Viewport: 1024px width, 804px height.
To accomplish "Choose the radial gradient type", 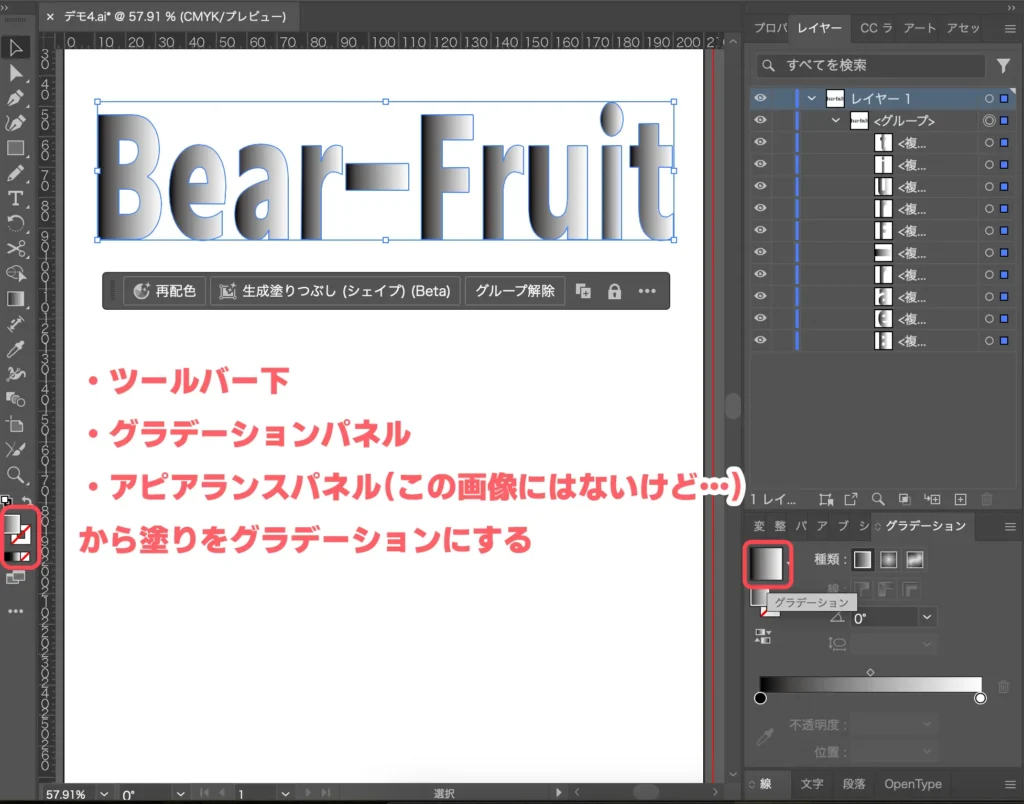I will click(x=889, y=560).
